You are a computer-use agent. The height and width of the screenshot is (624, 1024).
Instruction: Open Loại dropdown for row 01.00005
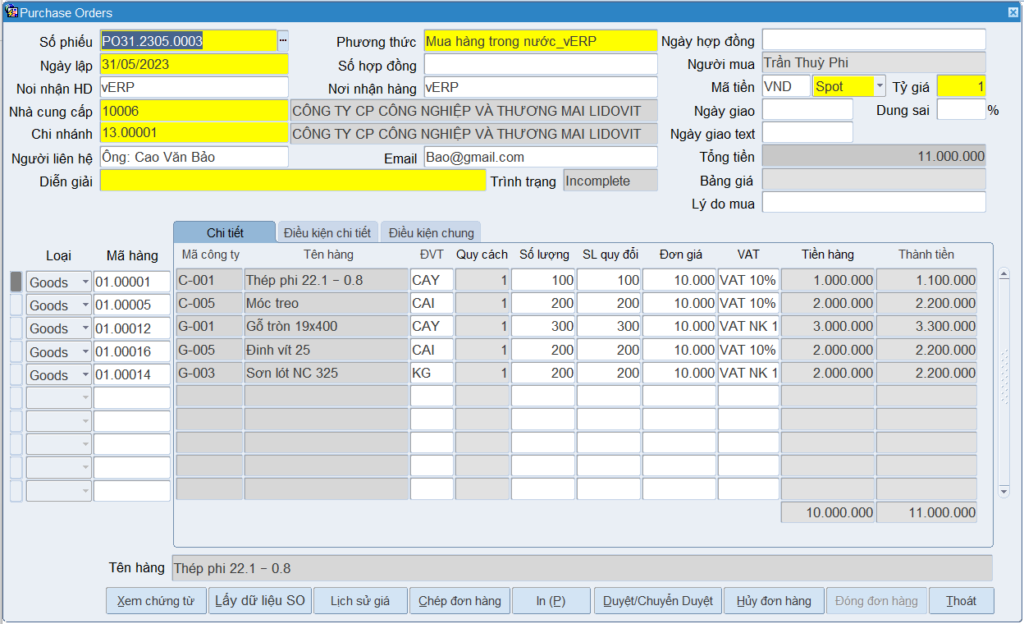coord(85,305)
